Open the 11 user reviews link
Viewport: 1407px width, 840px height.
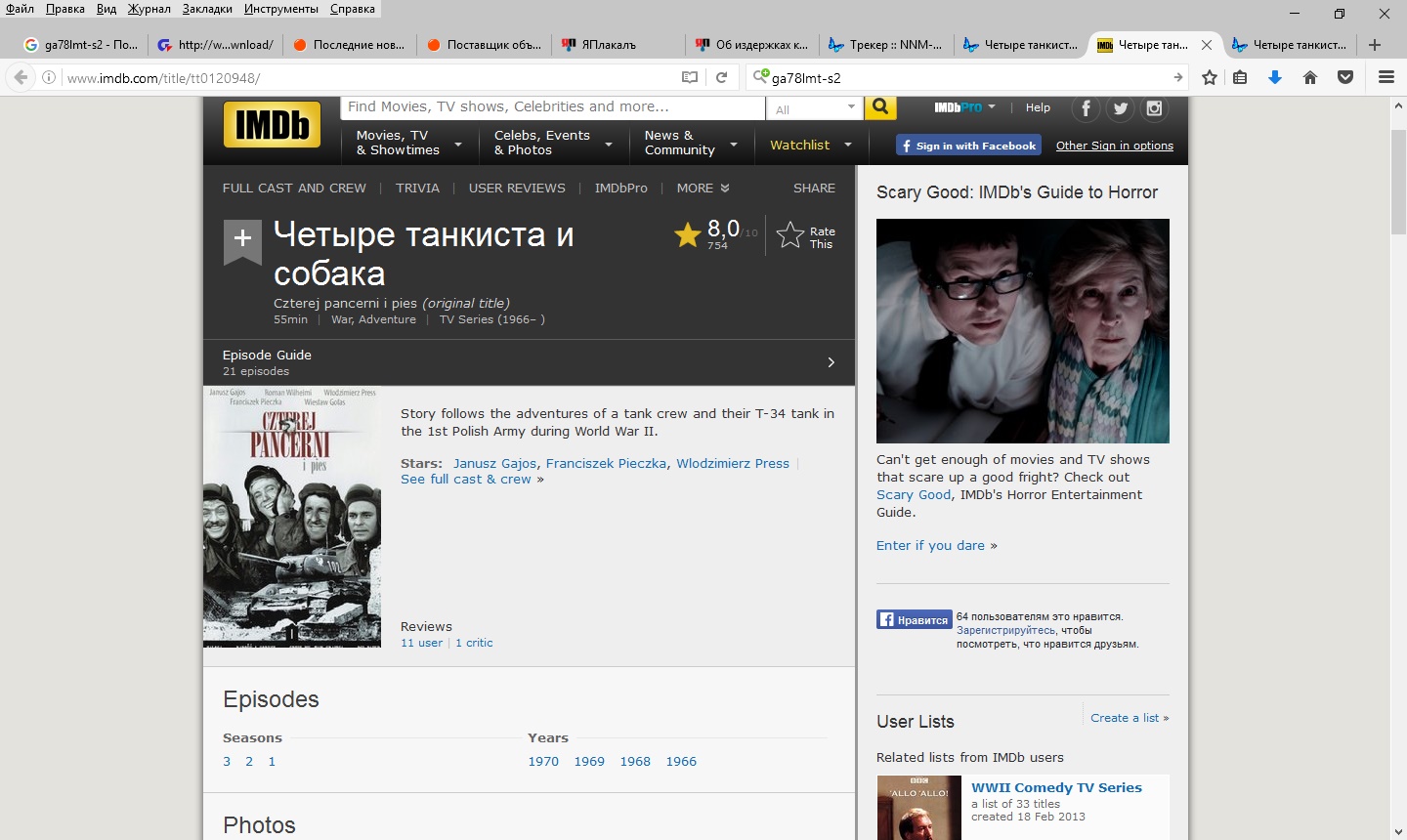421,643
